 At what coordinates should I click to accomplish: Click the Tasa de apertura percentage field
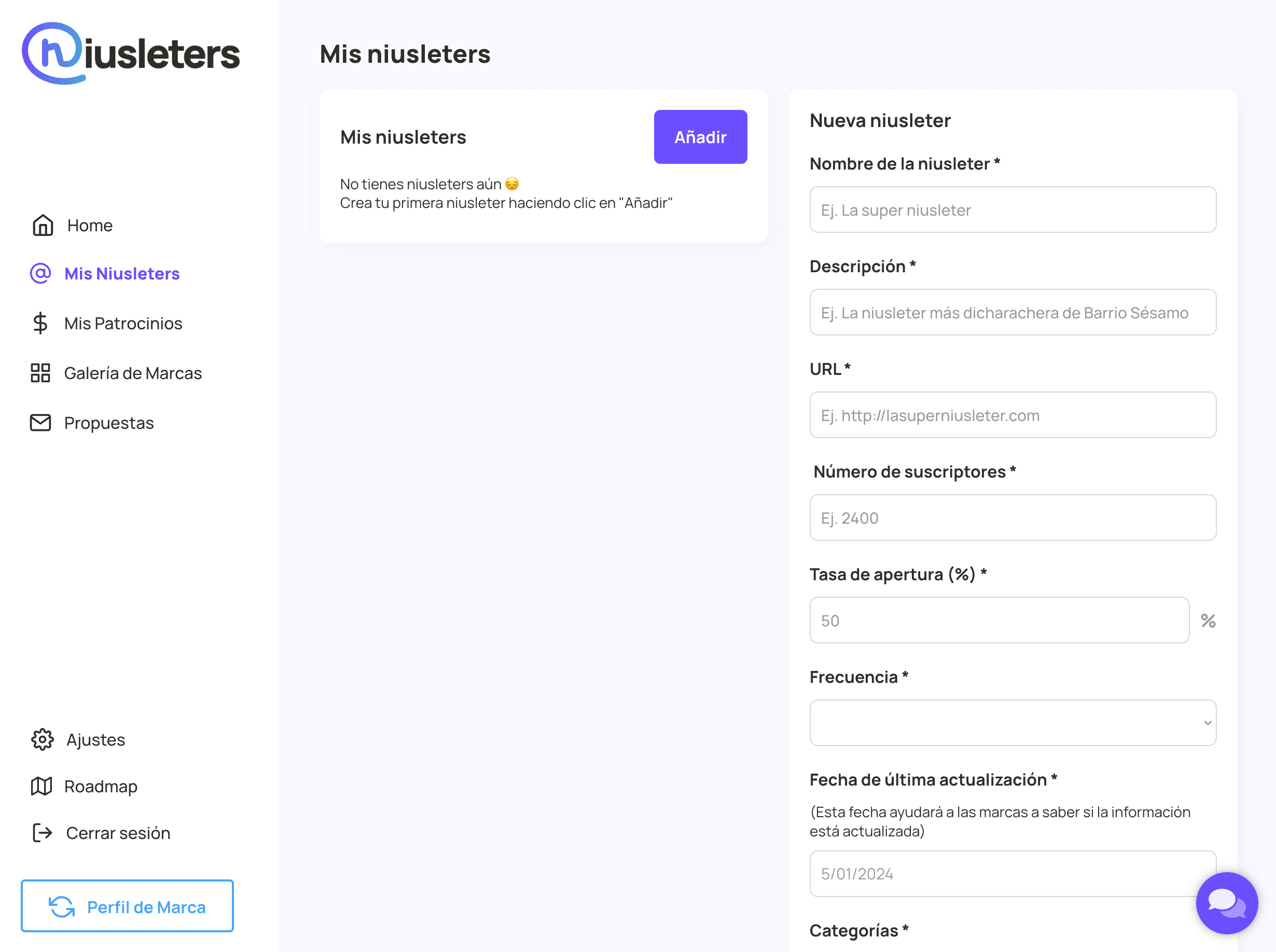(999, 620)
